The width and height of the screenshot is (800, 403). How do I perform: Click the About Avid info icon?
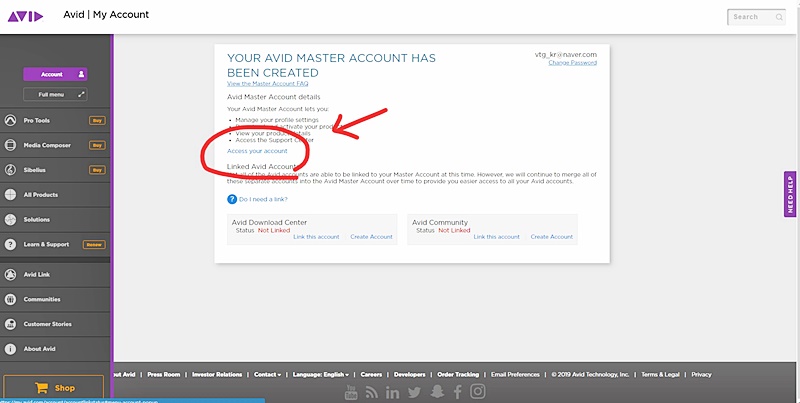pos(10,349)
